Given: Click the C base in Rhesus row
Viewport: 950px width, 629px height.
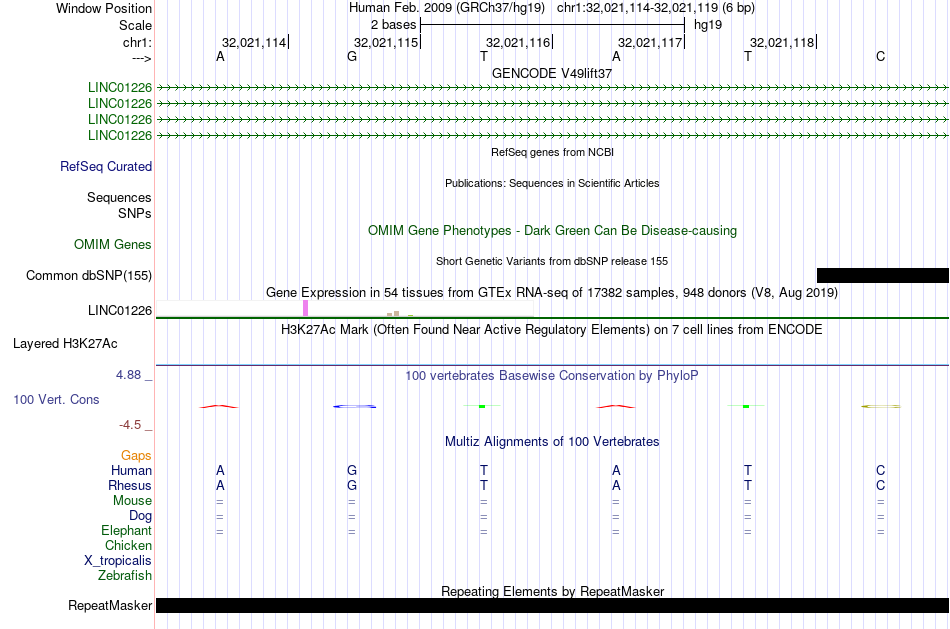Looking at the screenshot, I should pyautogui.click(x=880, y=485).
